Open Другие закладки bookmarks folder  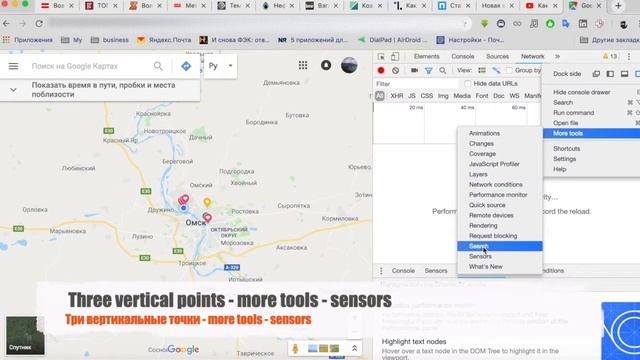610,40
